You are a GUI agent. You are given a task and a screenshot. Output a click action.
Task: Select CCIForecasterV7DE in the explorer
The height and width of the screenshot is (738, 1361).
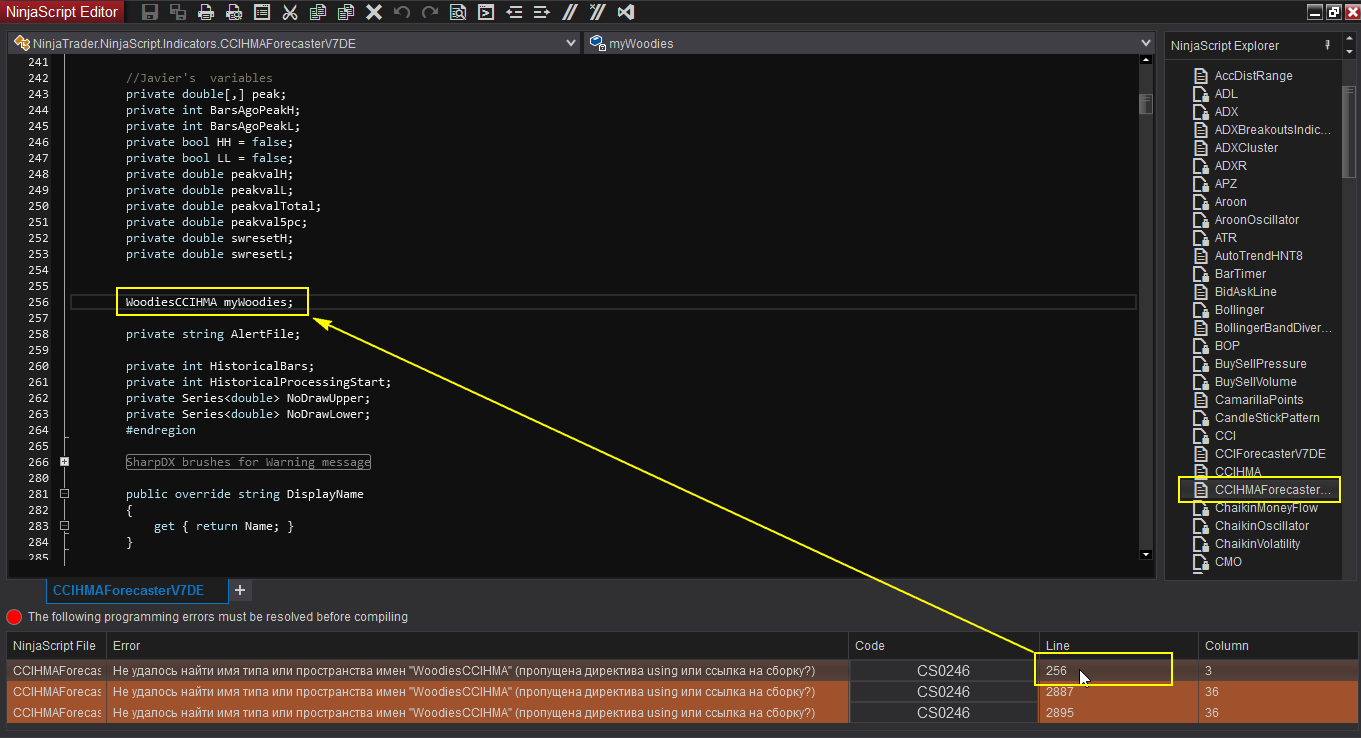pos(1270,454)
